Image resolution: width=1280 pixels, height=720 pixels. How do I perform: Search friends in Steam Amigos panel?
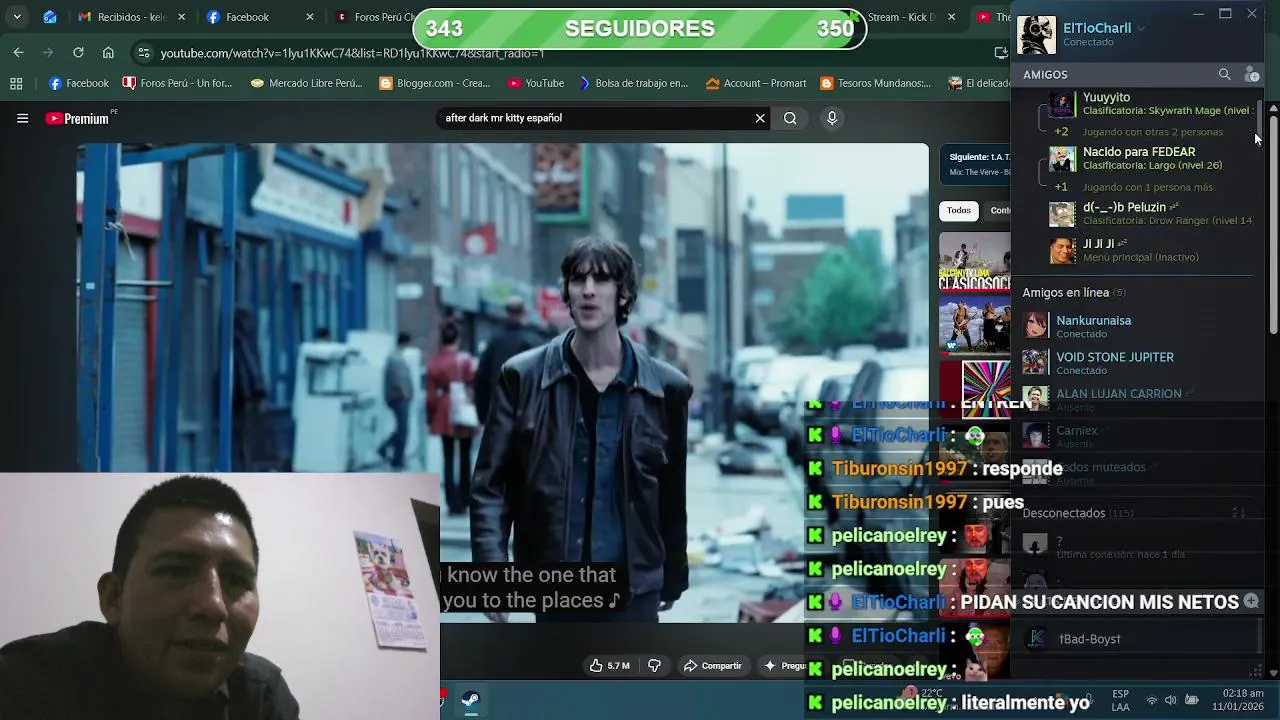(1224, 74)
